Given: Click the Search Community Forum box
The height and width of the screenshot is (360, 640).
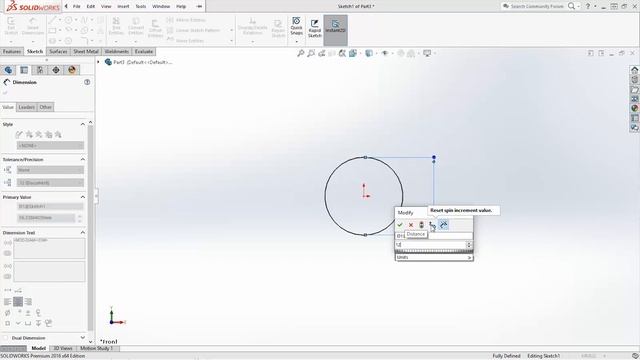Looking at the screenshot, I should coord(533,6).
